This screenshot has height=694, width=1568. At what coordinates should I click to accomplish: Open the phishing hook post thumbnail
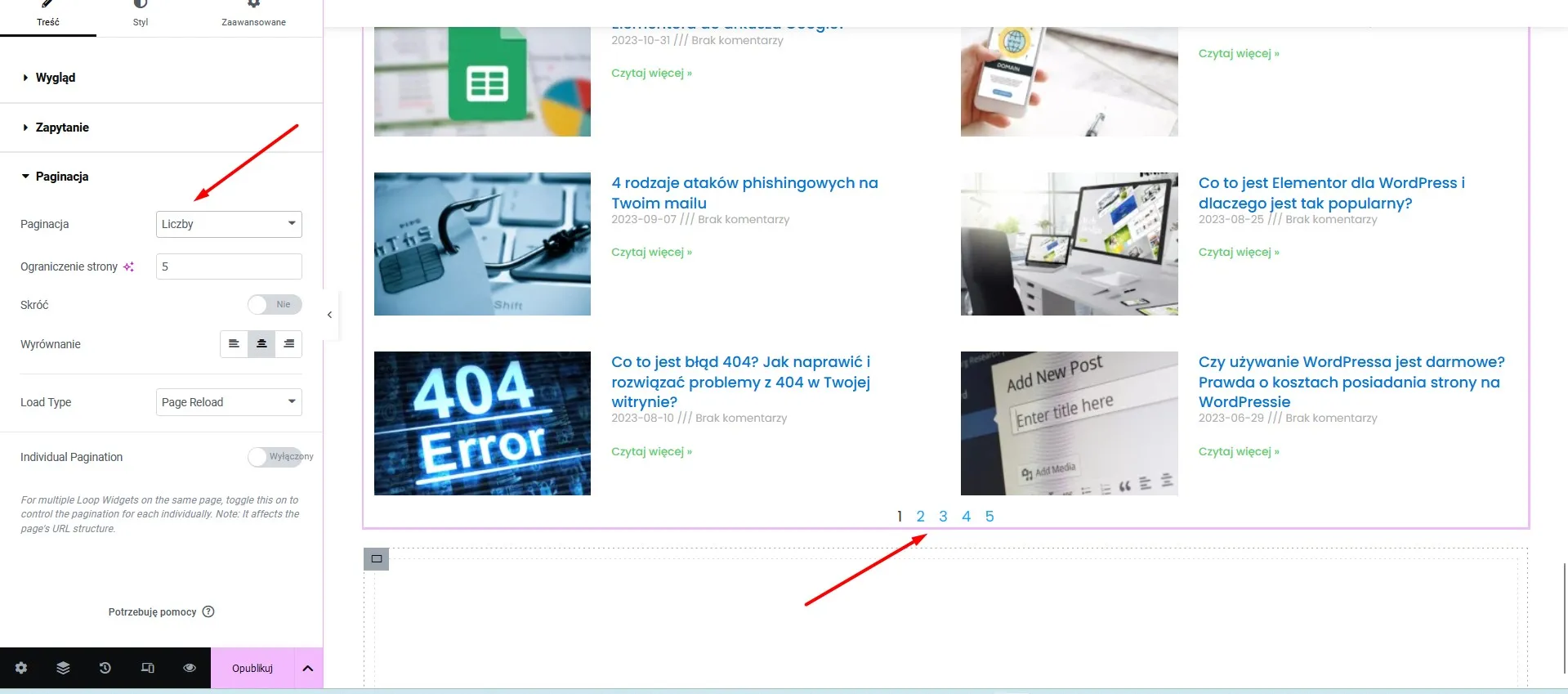point(482,244)
